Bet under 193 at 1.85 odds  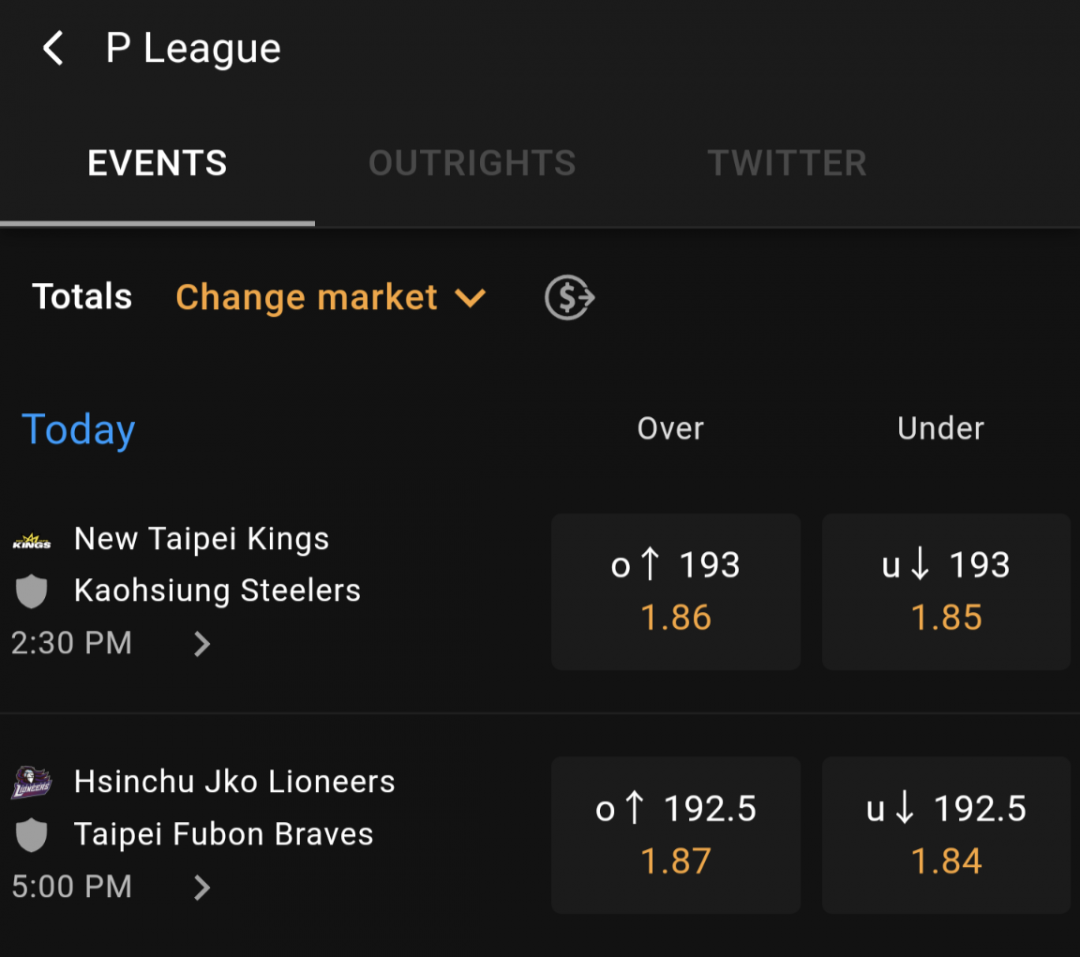946,592
